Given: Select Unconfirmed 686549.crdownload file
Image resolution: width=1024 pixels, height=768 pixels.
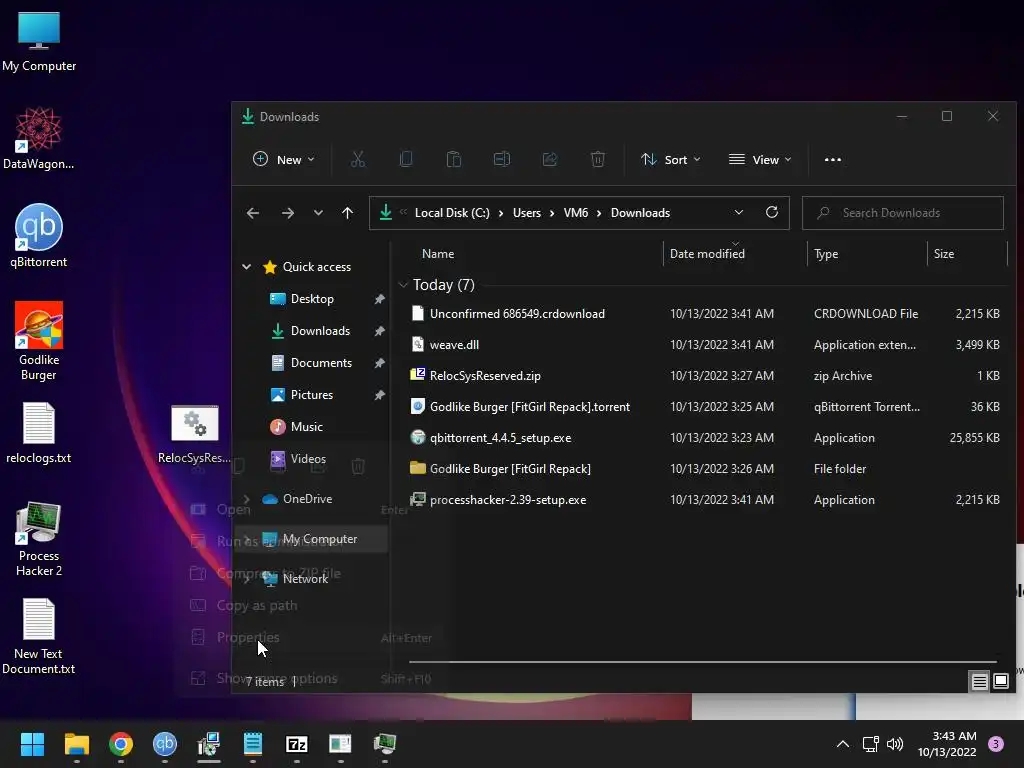Looking at the screenshot, I should 705,313.
